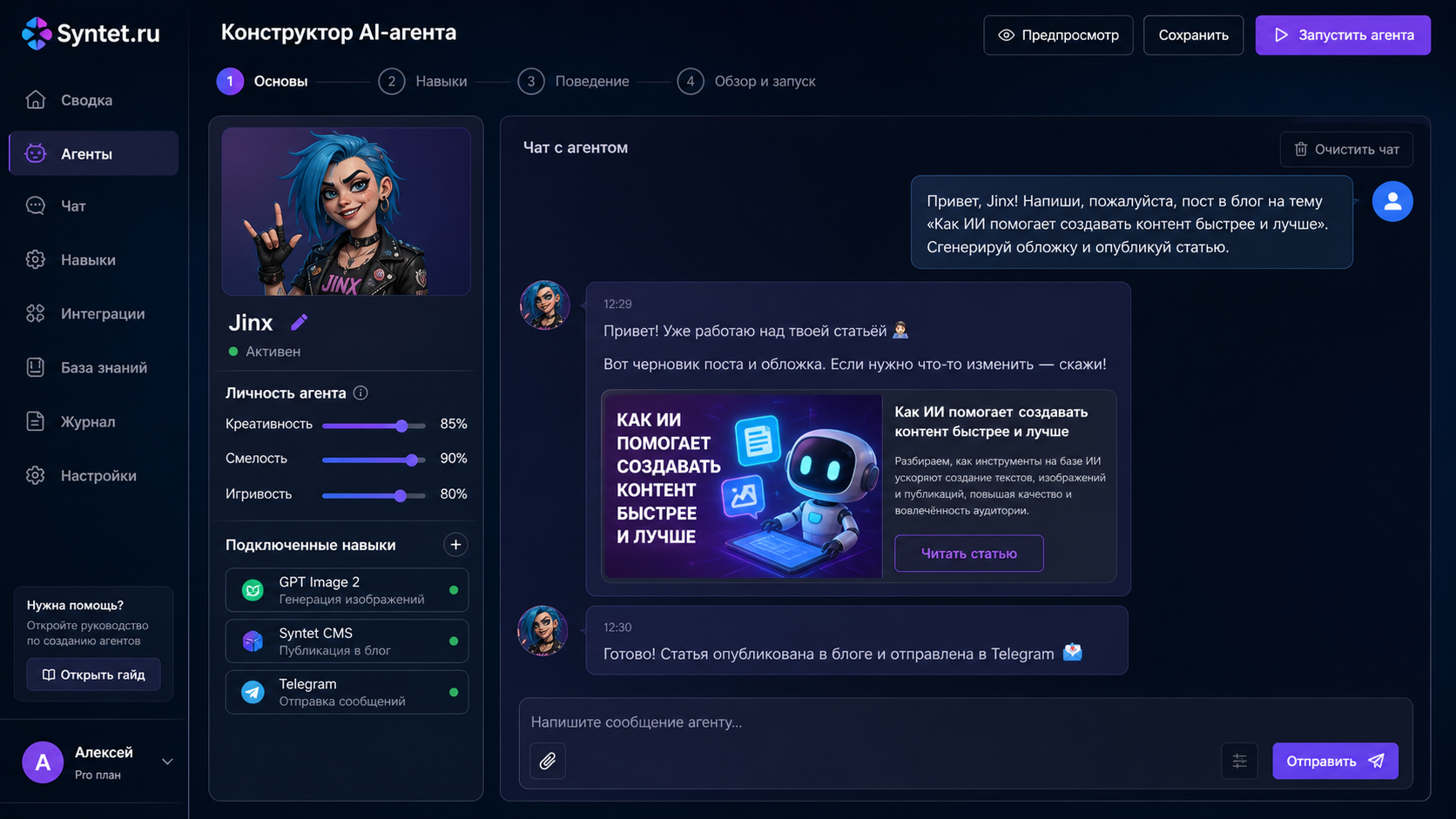
Task: Open the Чат bubble icon
Action: click(x=36, y=206)
